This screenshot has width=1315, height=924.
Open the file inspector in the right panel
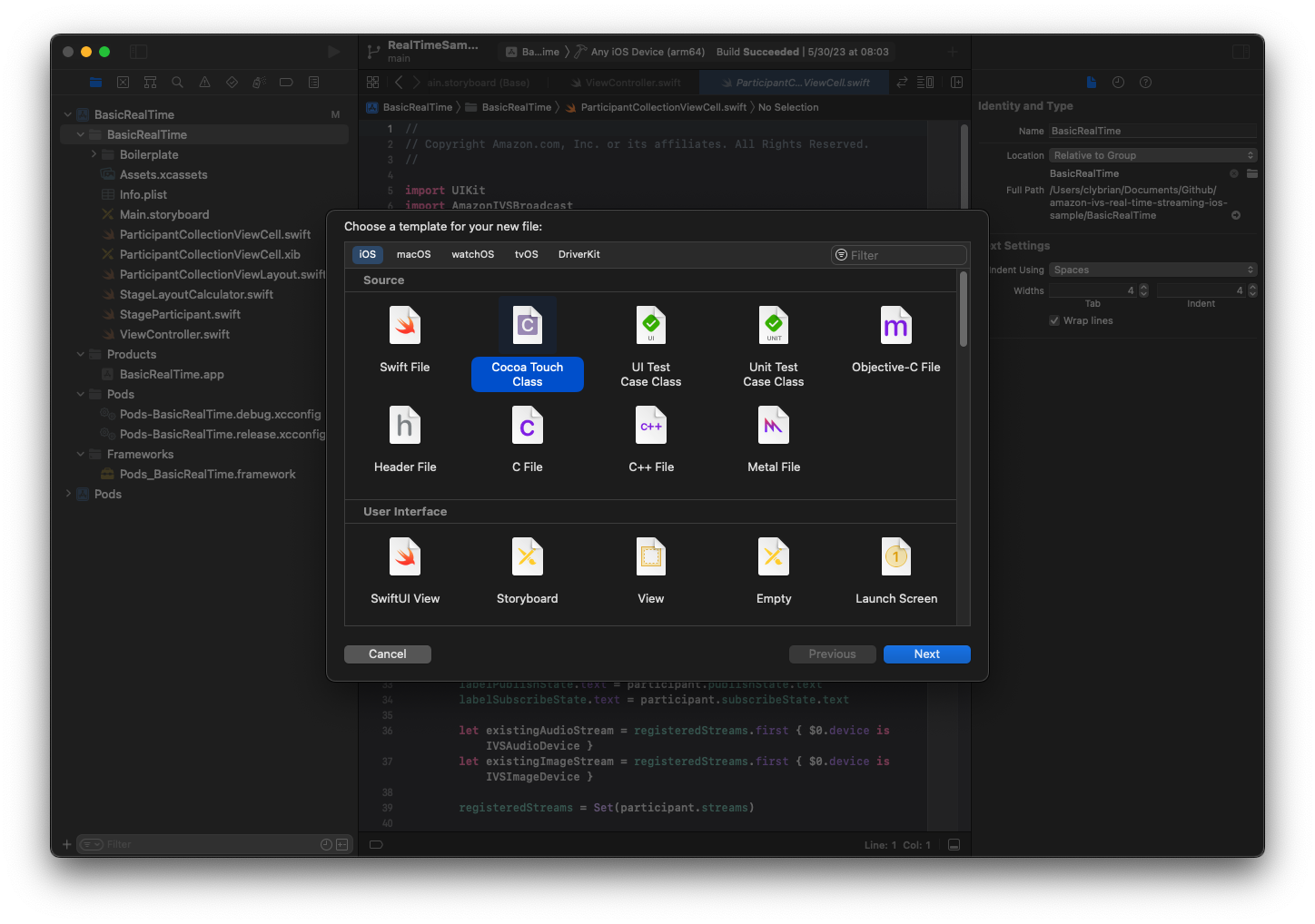click(1090, 82)
